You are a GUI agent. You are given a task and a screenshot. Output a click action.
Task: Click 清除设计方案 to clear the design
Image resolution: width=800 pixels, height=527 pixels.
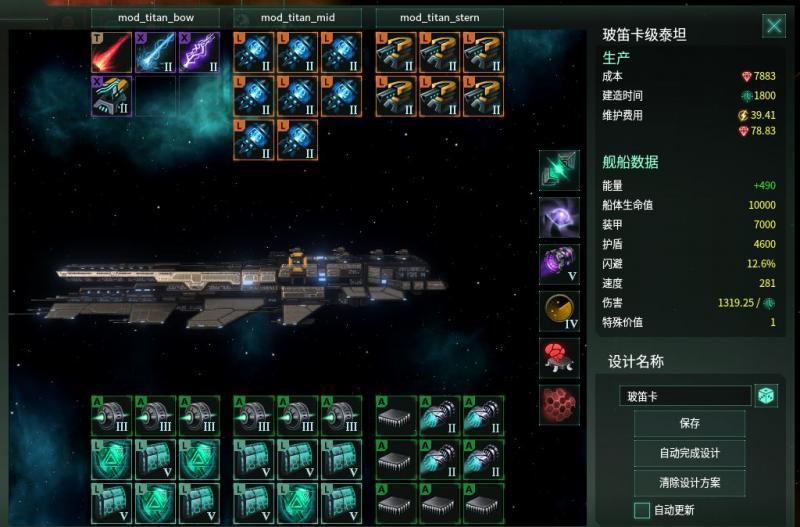pos(689,483)
